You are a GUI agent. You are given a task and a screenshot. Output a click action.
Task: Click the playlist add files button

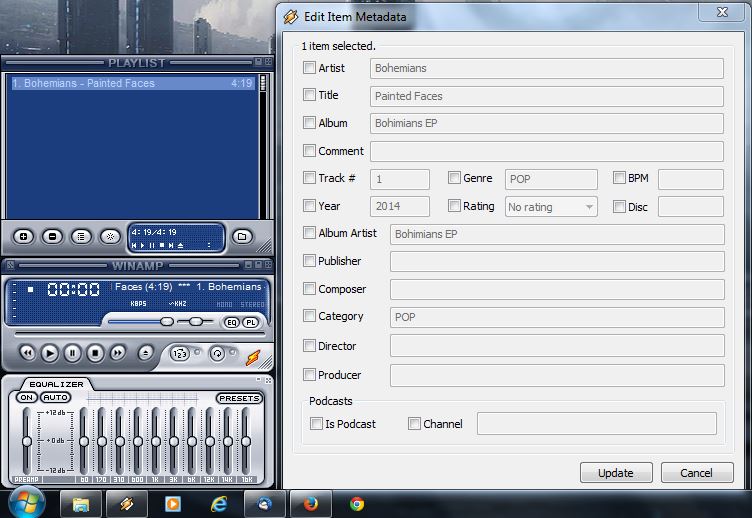24,236
